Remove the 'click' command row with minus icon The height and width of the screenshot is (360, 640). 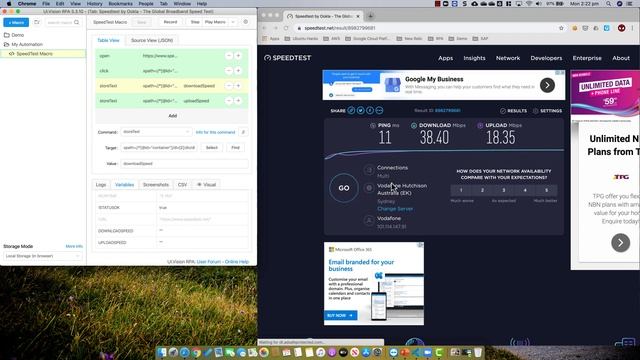(x=229, y=71)
